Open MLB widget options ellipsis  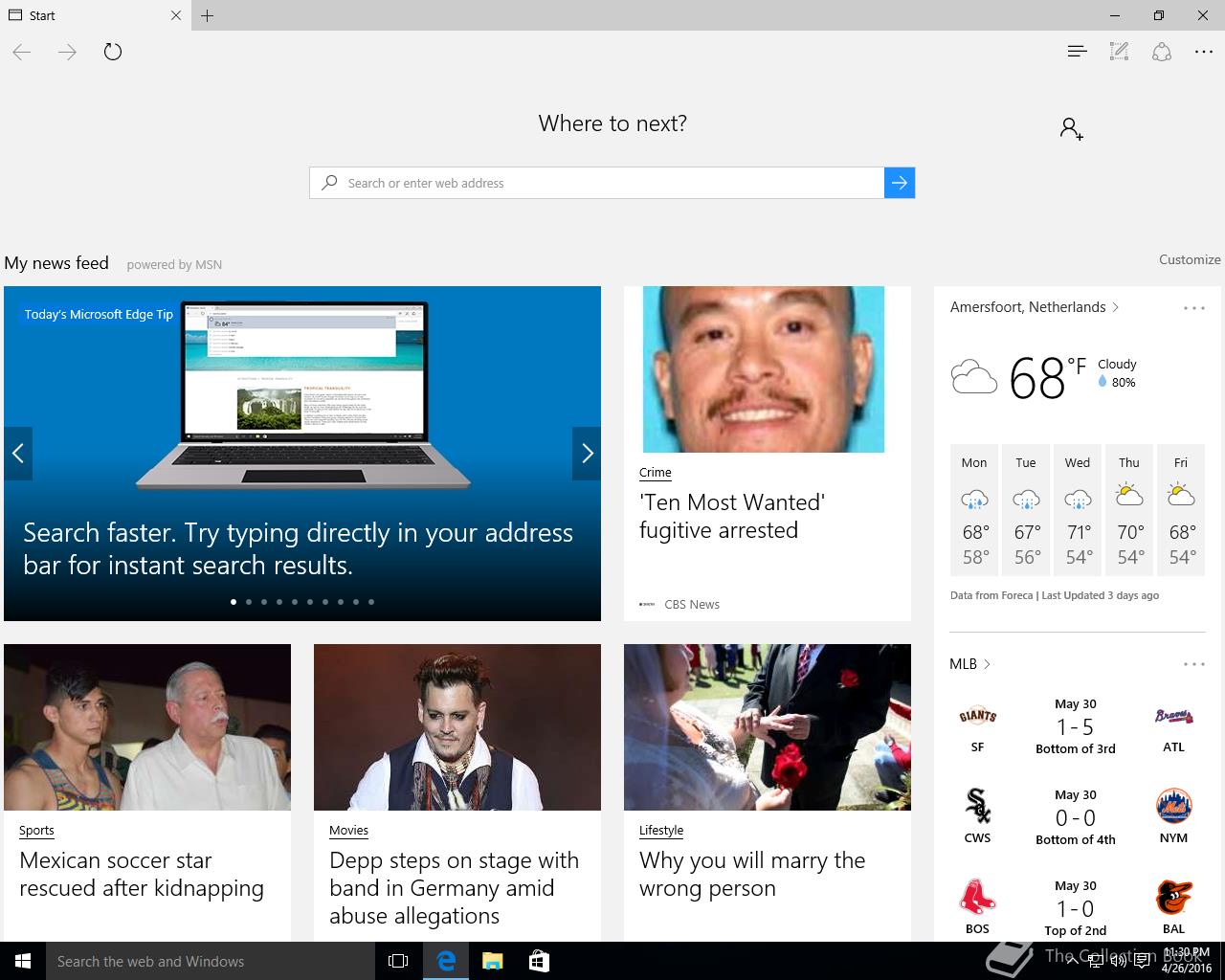point(1193,664)
